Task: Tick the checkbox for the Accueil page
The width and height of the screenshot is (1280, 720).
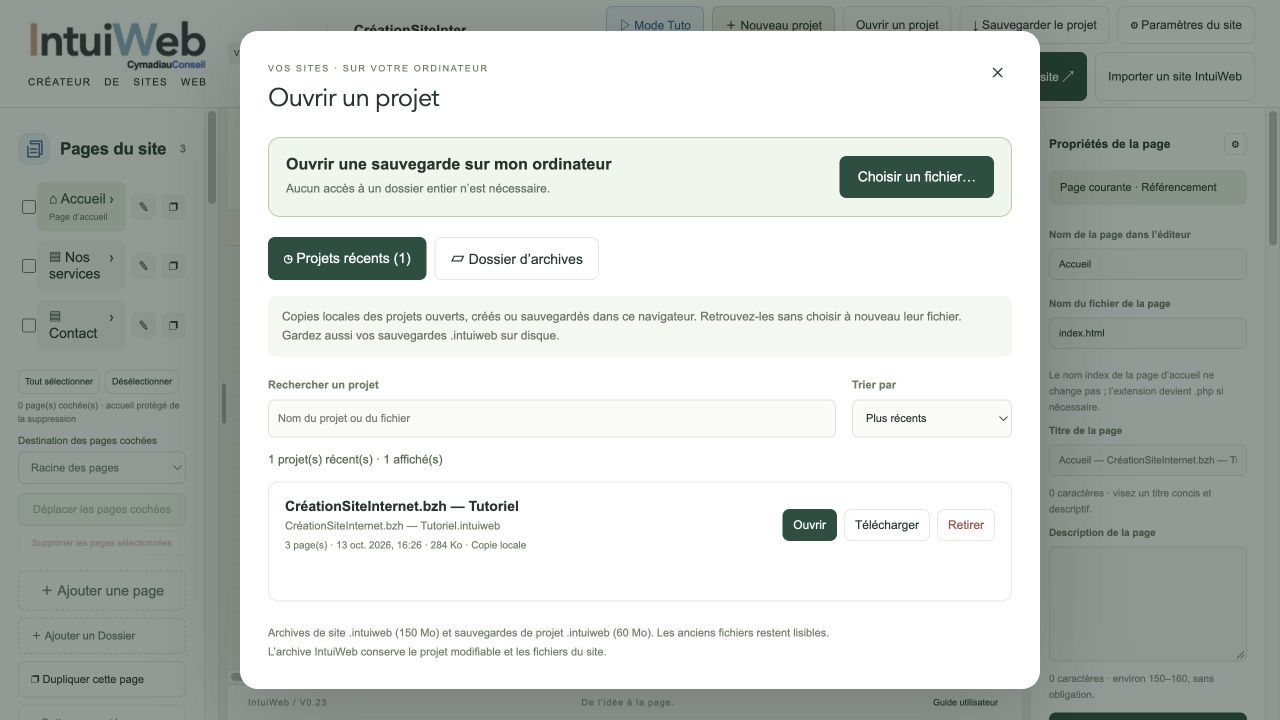Action: pos(29,207)
